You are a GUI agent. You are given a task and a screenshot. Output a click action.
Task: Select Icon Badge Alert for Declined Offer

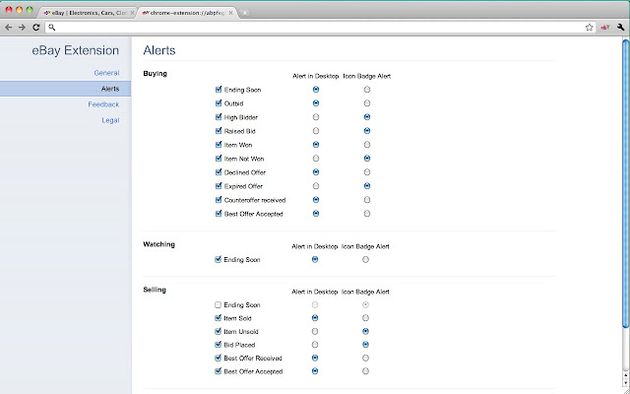(367, 172)
